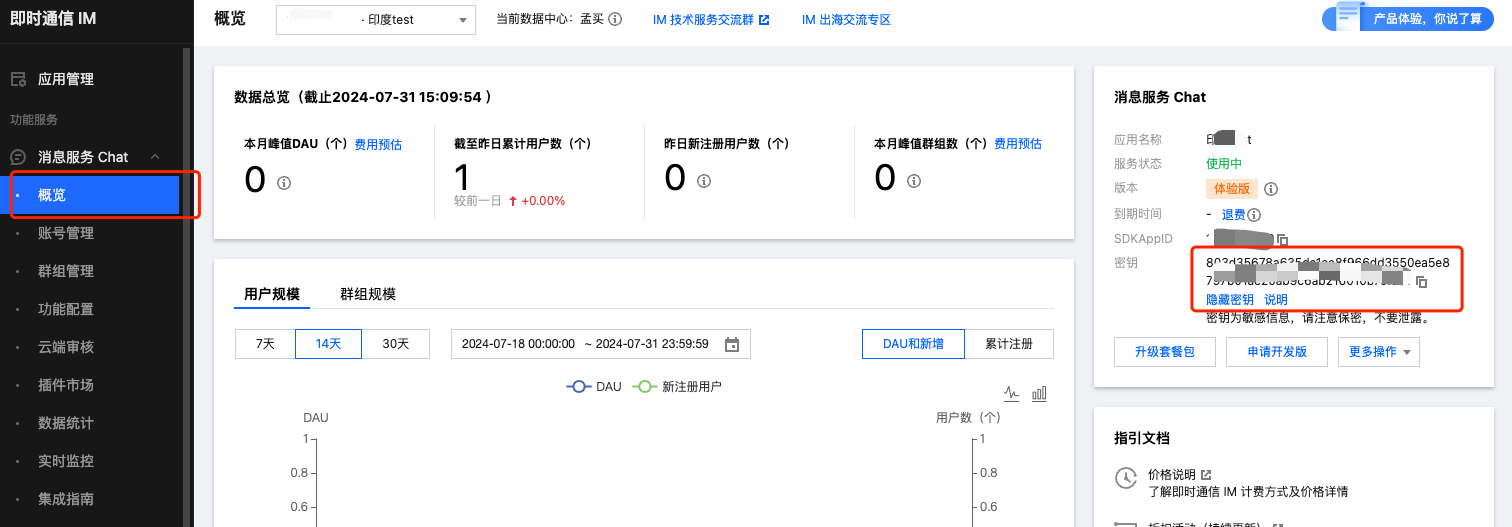The image size is (1512, 527).
Task: Click the date range input field
Action: tap(601, 343)
